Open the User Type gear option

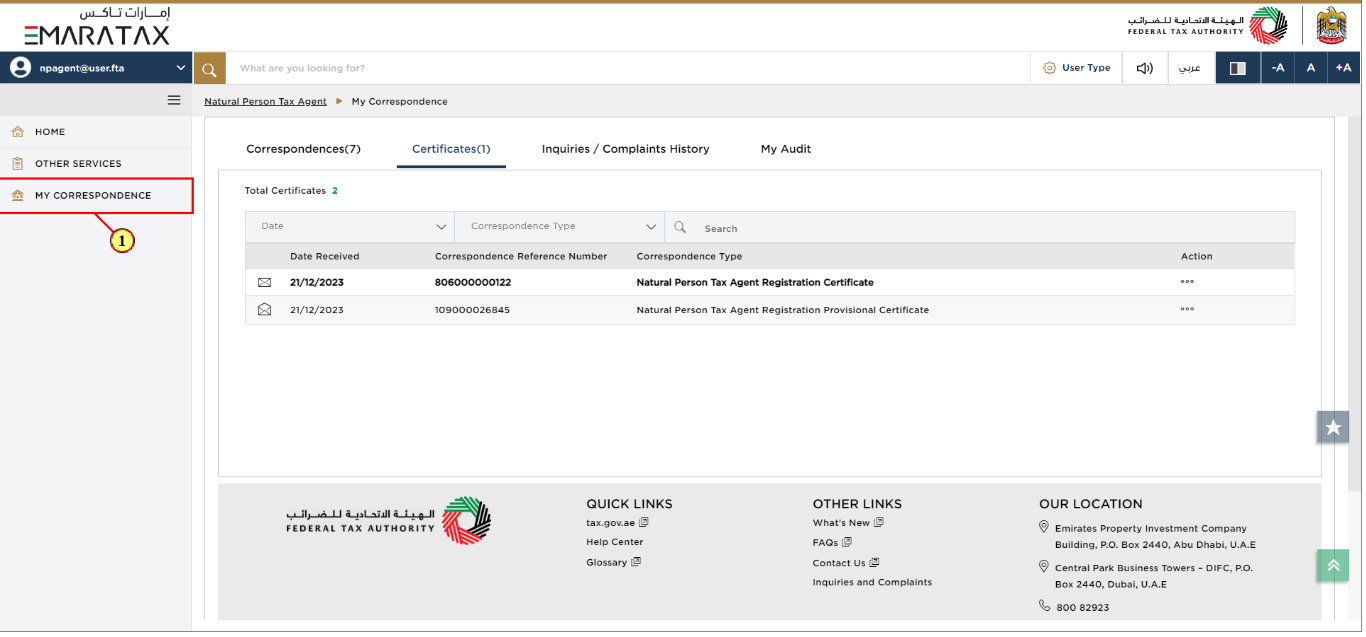(1077, 68)
